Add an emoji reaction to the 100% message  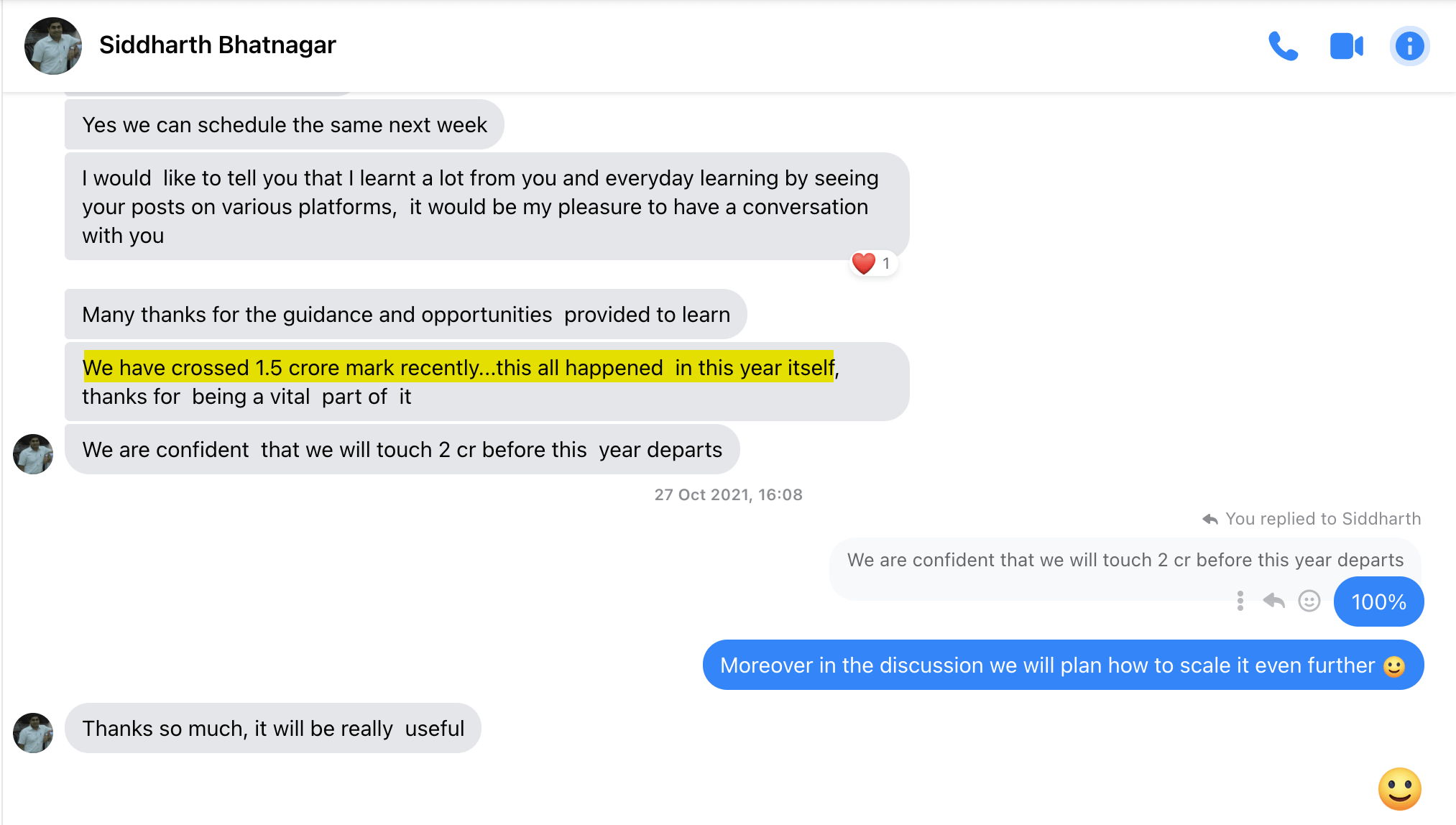click(x=1309, y=601)
